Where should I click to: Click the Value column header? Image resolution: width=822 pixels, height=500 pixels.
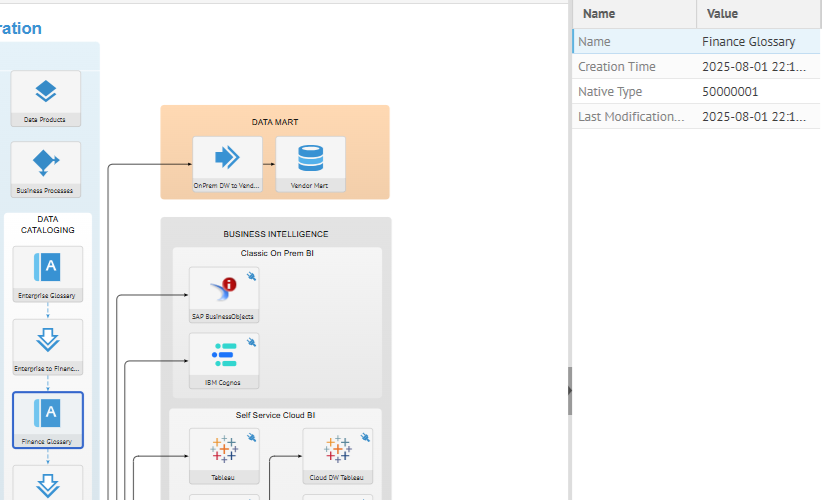[x=758, y=14]
